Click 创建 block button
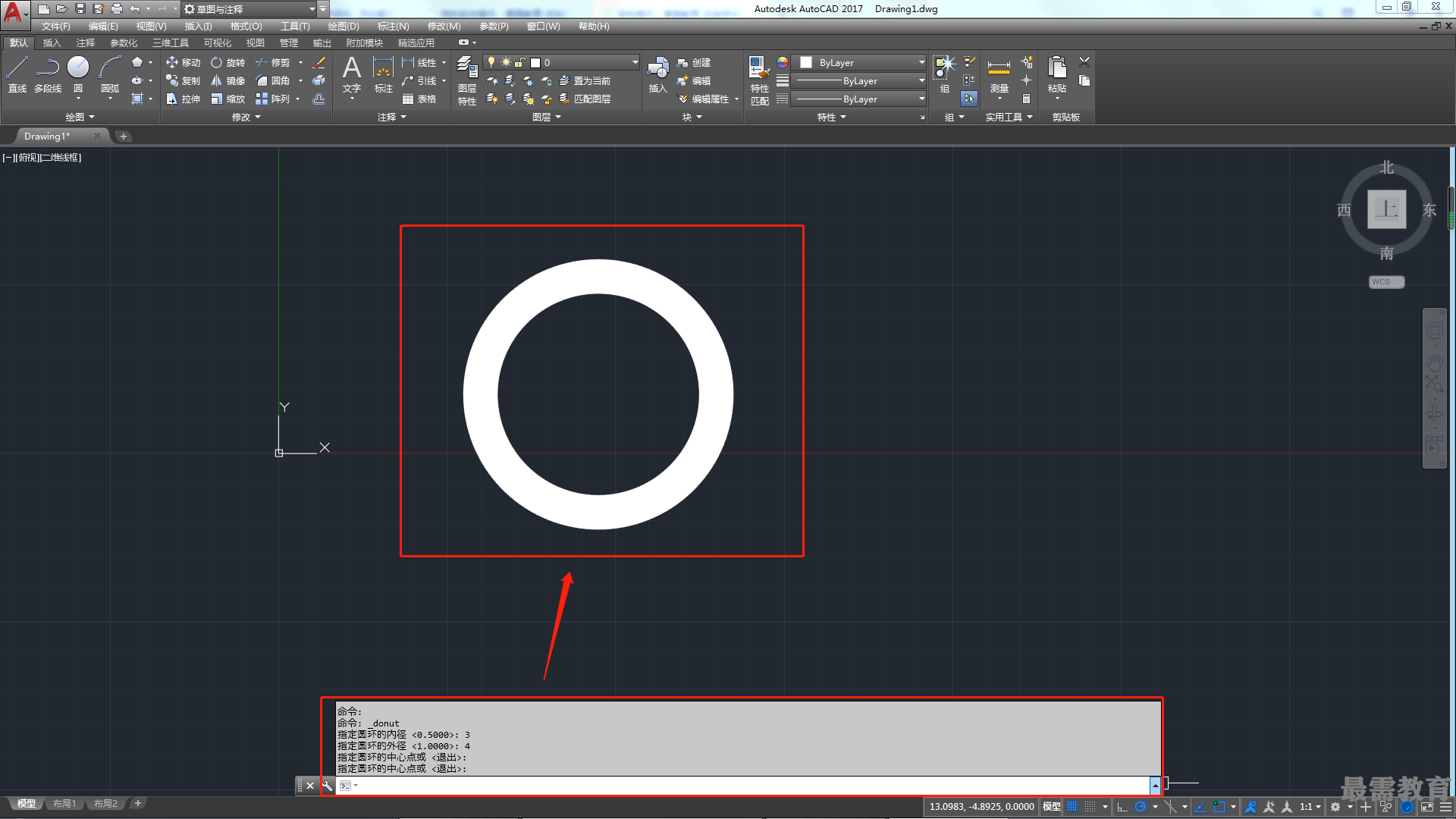 point(694,63)
